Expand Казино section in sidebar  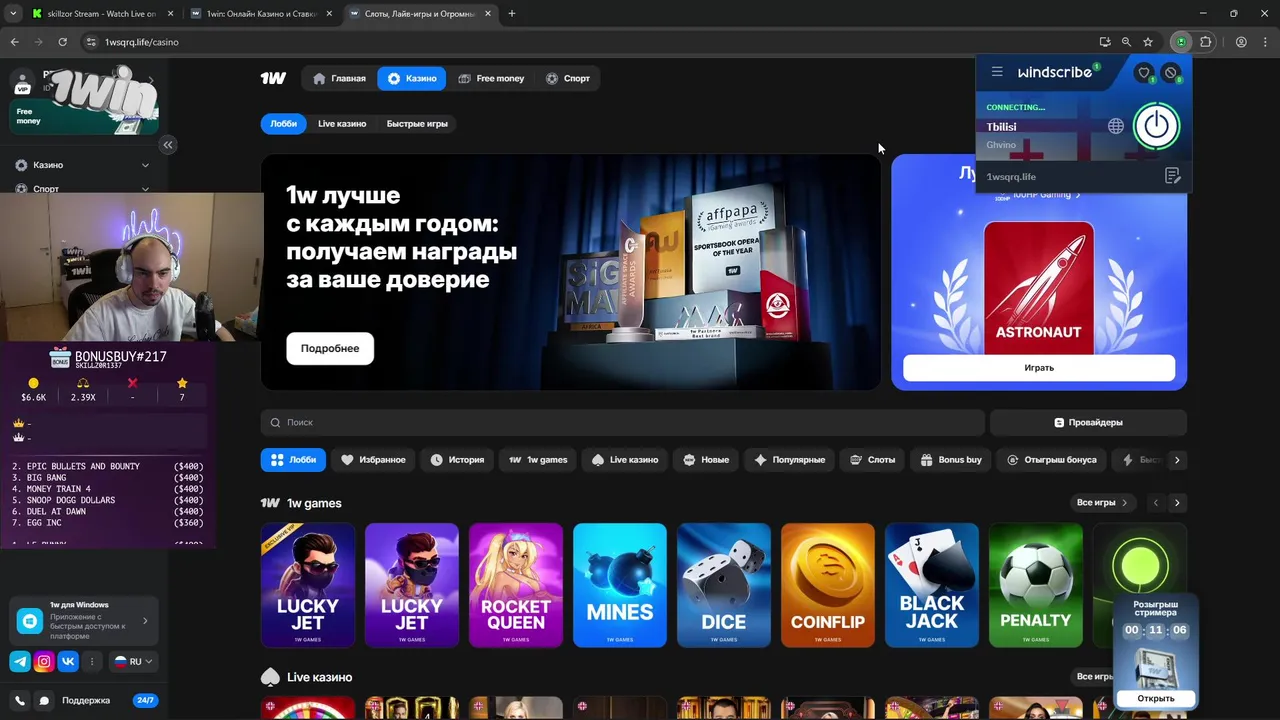(x=83, y=165)
